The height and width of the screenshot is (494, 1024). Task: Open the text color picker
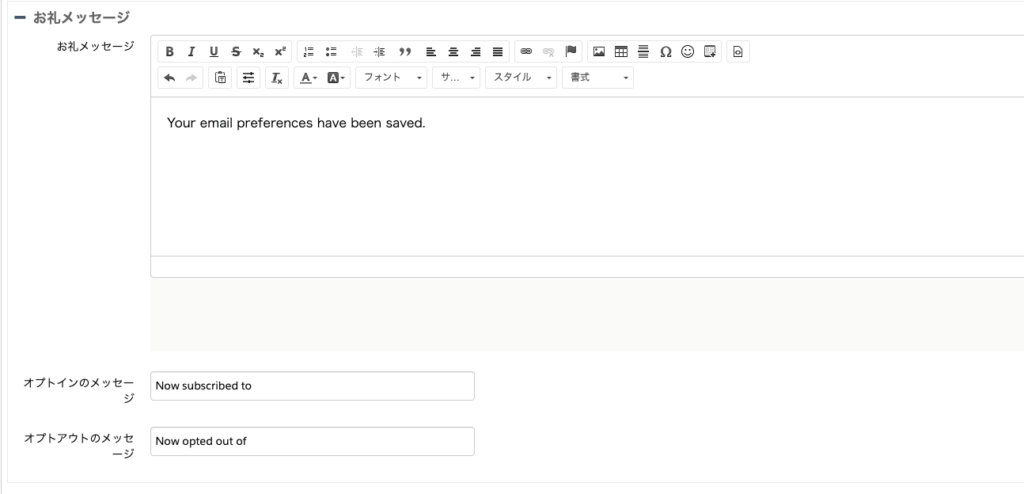(x=308, y=78)
